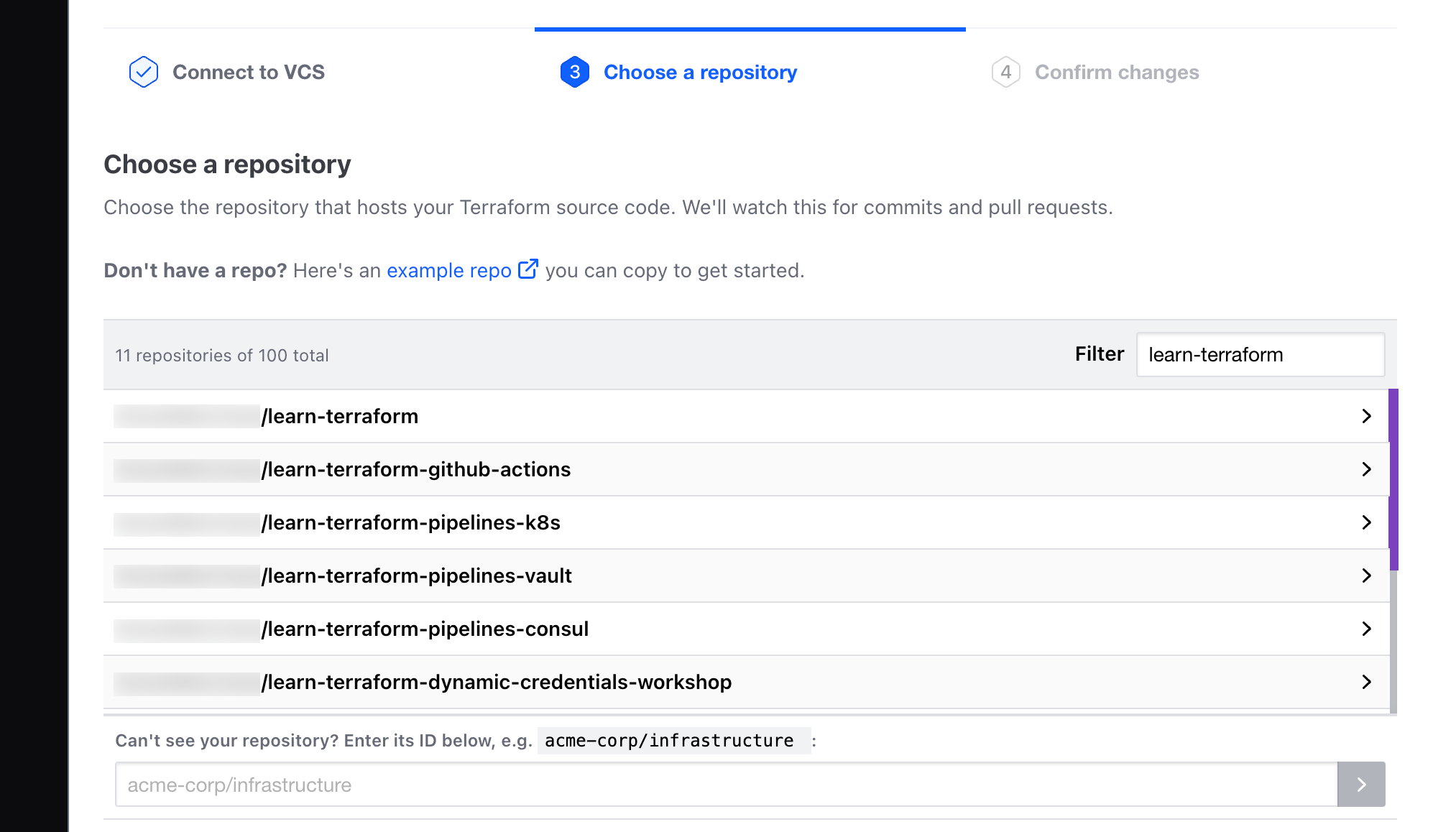Click the step 4 hexagon icon

(1005, 72)
